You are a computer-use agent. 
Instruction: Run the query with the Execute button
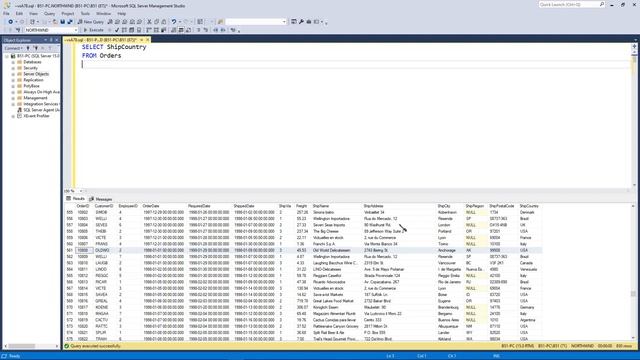point(93,30)
